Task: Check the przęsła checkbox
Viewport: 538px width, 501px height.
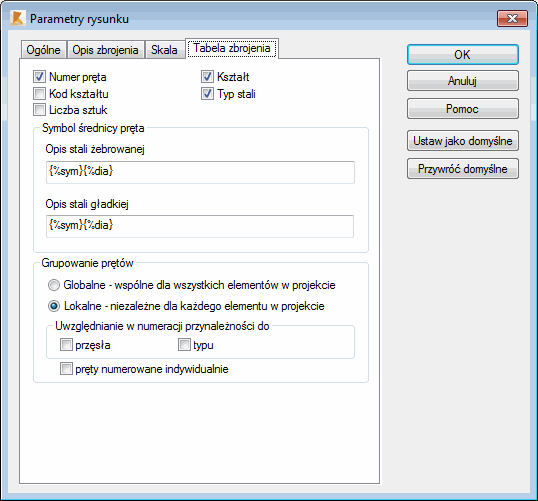Action: 66,345
